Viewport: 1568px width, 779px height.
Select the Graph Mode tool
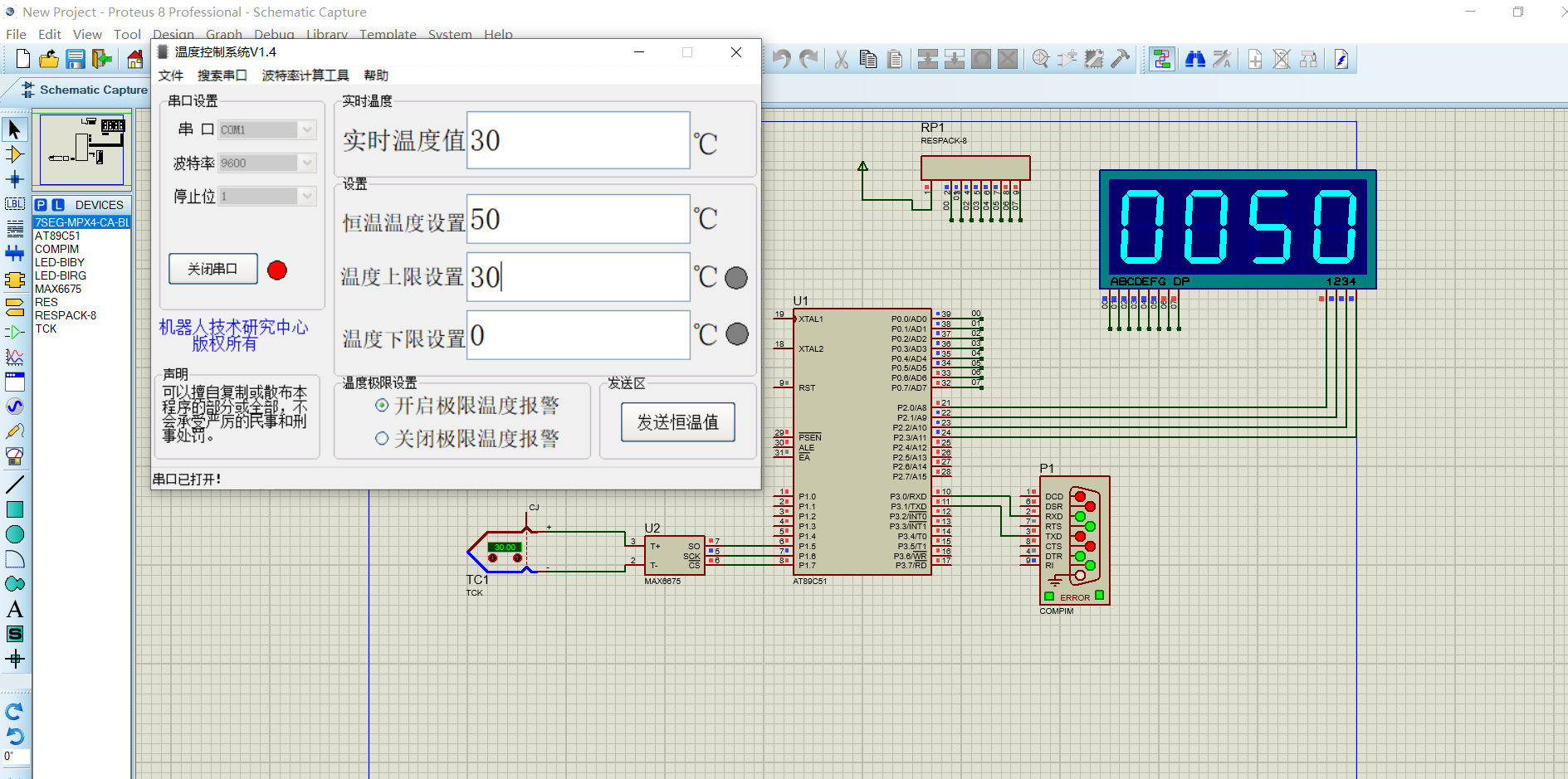(x=15, y=357)
